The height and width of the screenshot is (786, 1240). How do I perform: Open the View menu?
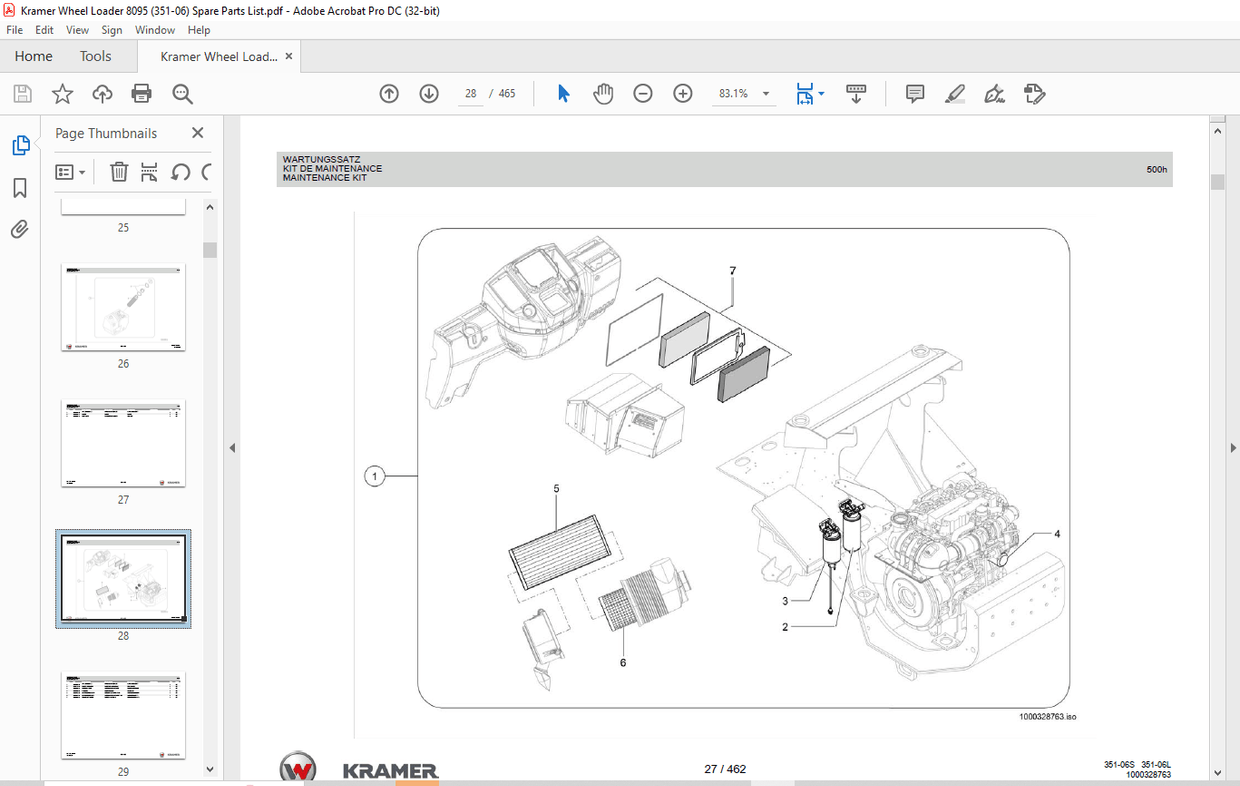point(77,30)
